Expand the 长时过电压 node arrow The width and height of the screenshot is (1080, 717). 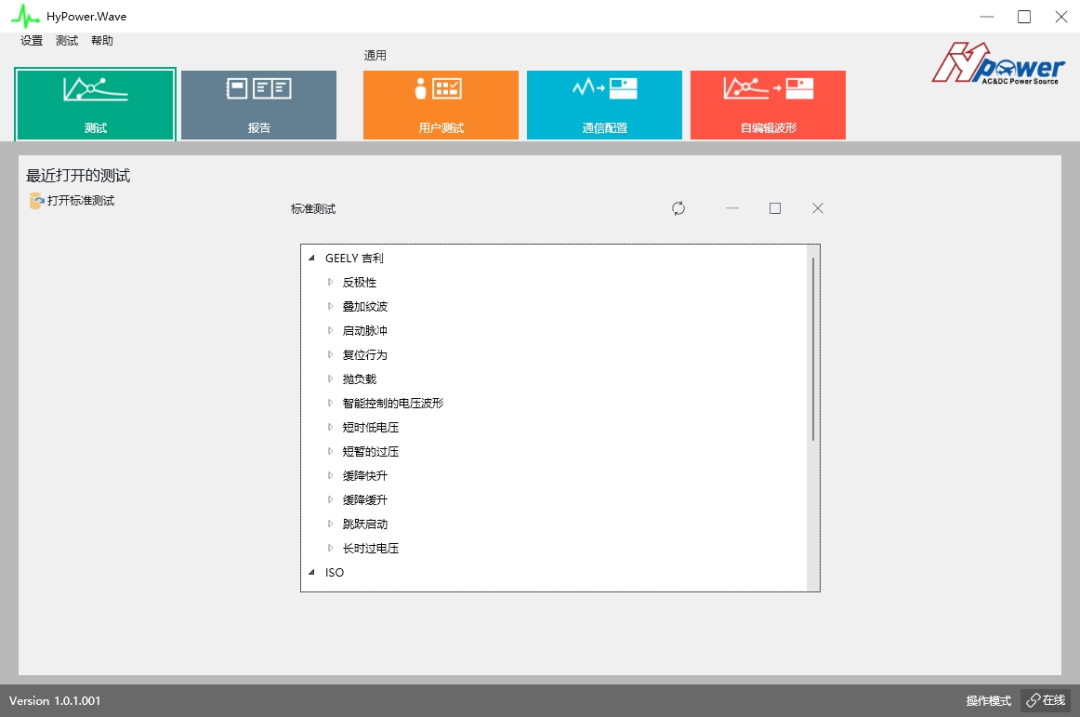point(330,548)
